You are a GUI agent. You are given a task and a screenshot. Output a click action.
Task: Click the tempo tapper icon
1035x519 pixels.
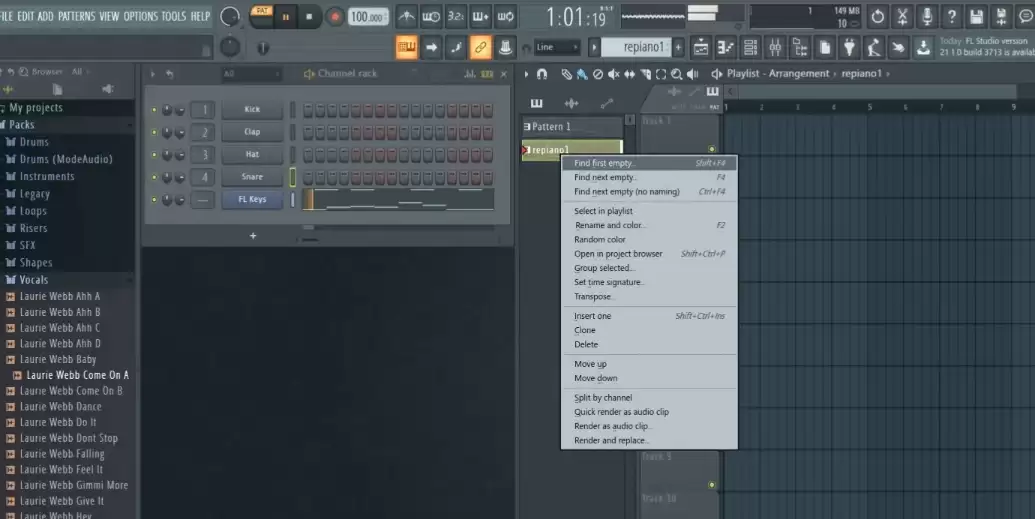coord(874,48)
